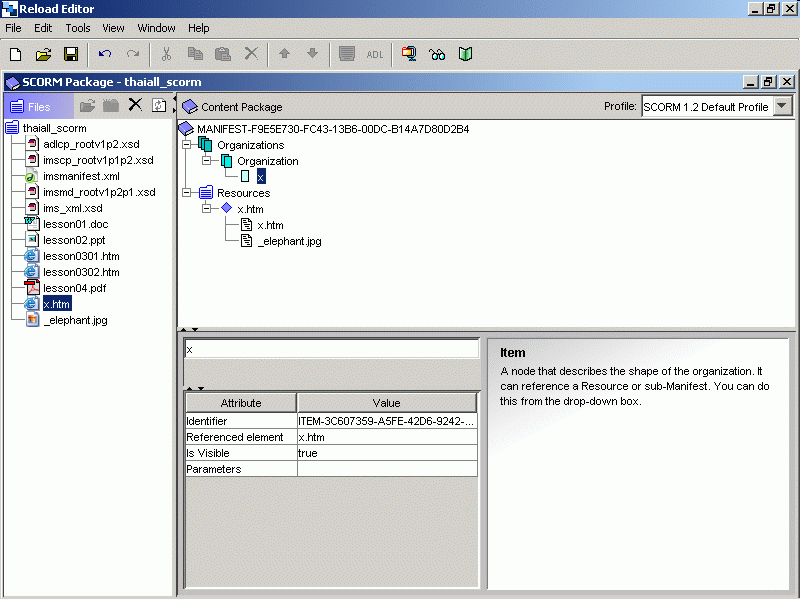This screenshot has width=800, height=600.
Task: Open the Tools menu
Action: click(77, 28)
